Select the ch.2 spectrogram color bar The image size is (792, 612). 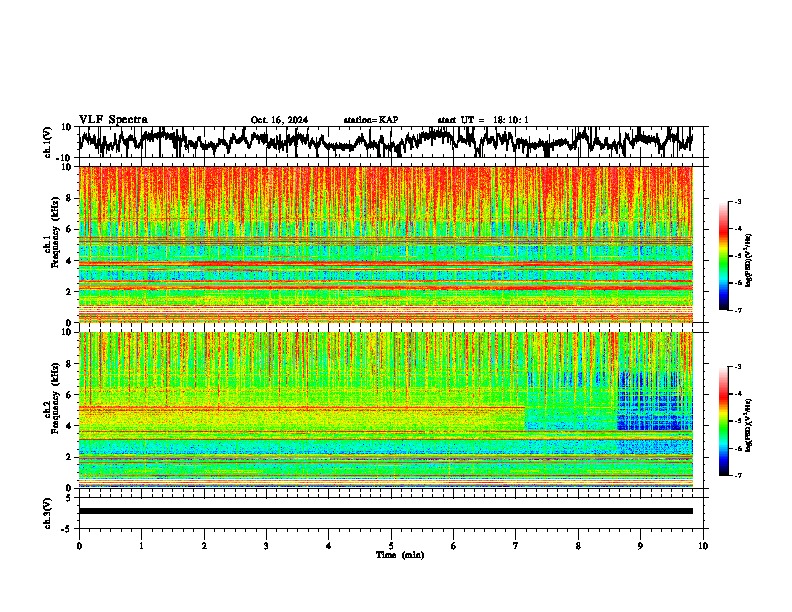coord(723,421)
